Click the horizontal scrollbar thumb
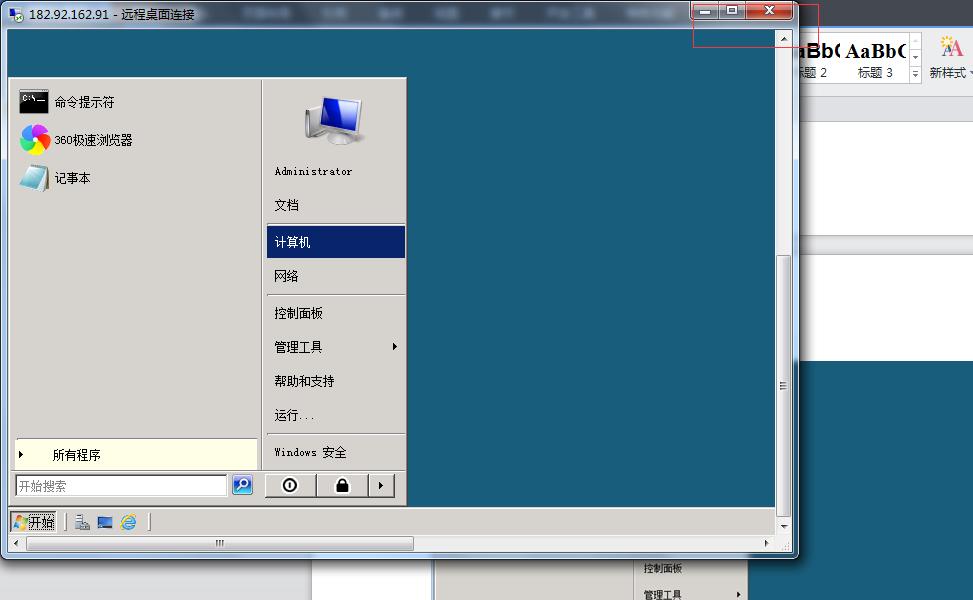 (220, 544)
